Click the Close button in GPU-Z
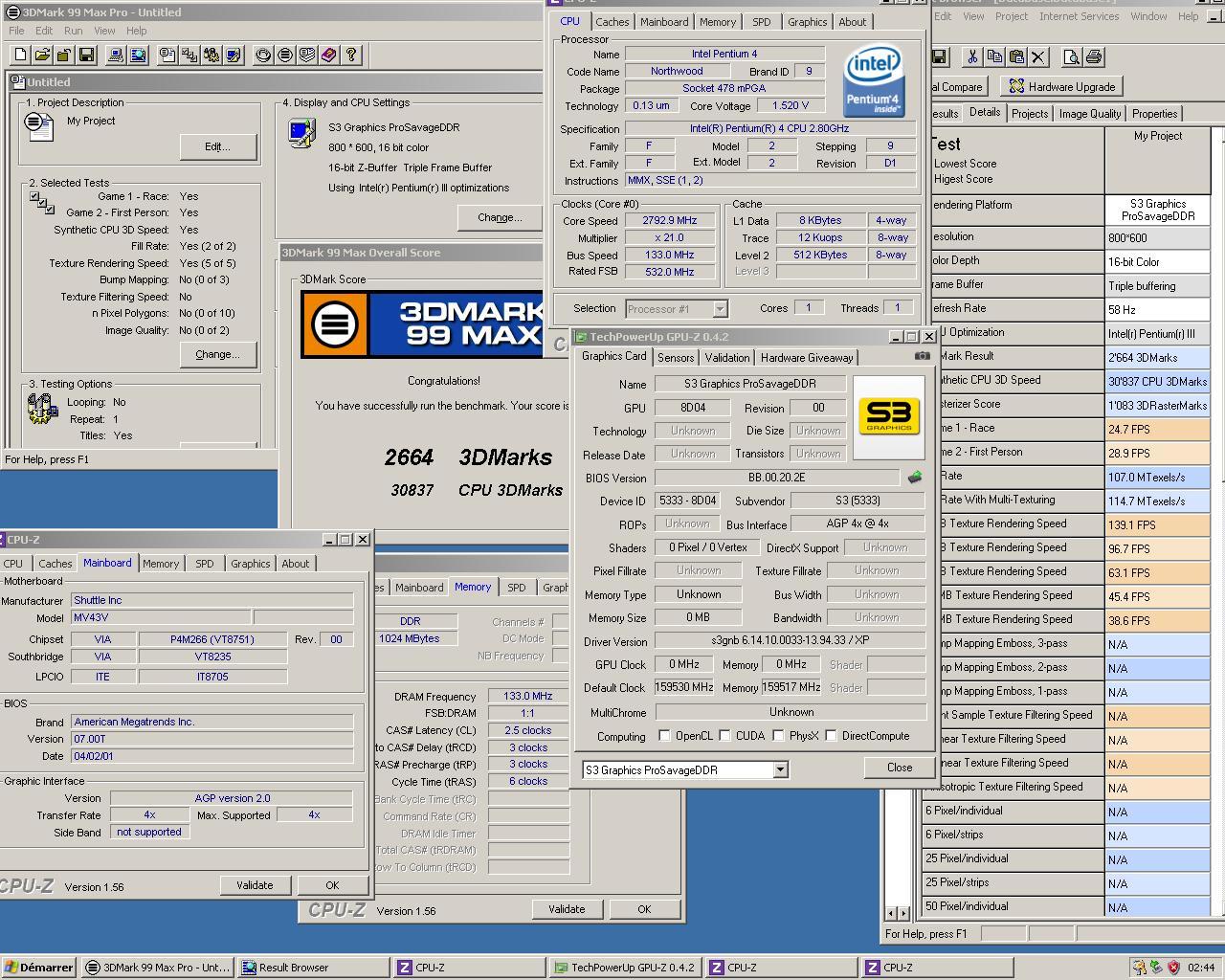Viewport: 1225px width, 980px height. point(900,768)
